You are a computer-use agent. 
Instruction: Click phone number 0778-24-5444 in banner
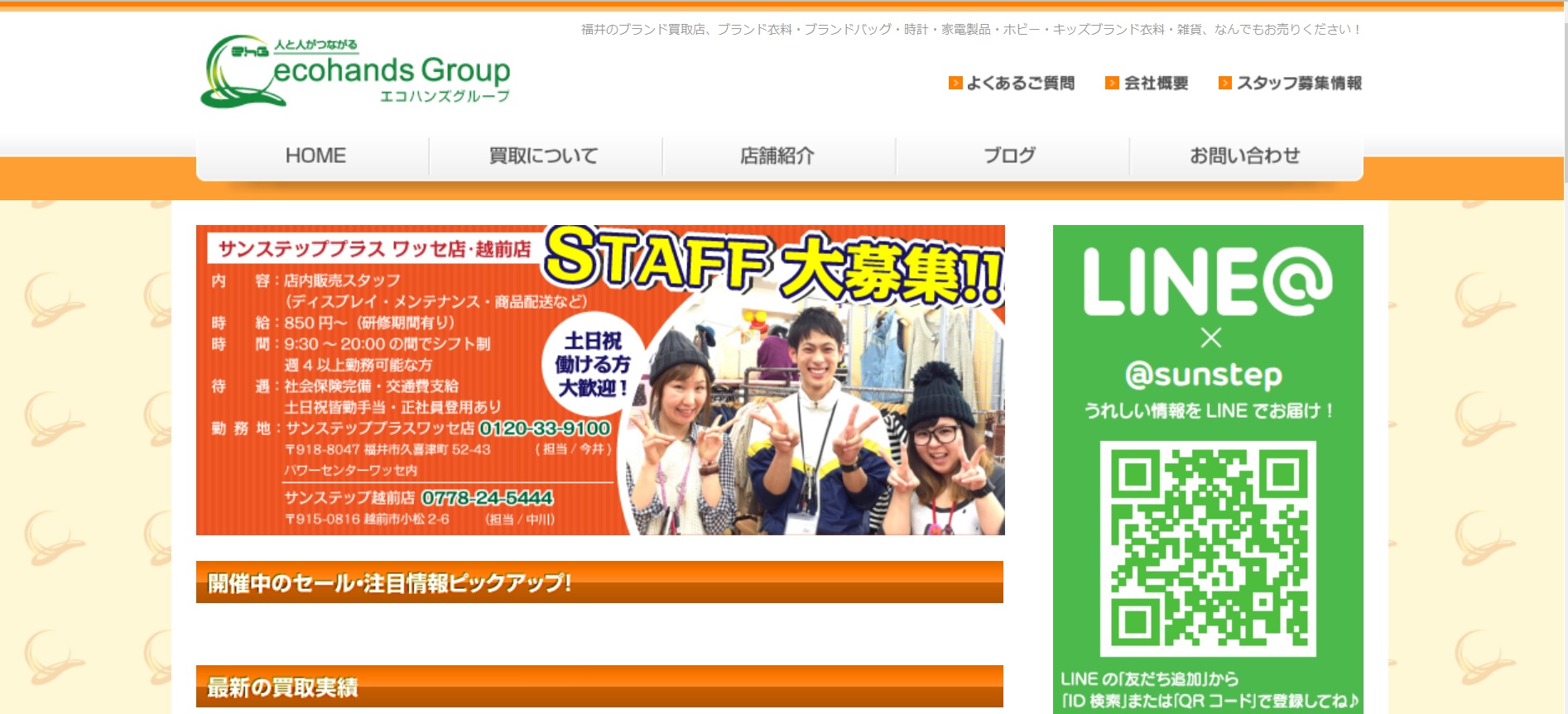[487, 497]
